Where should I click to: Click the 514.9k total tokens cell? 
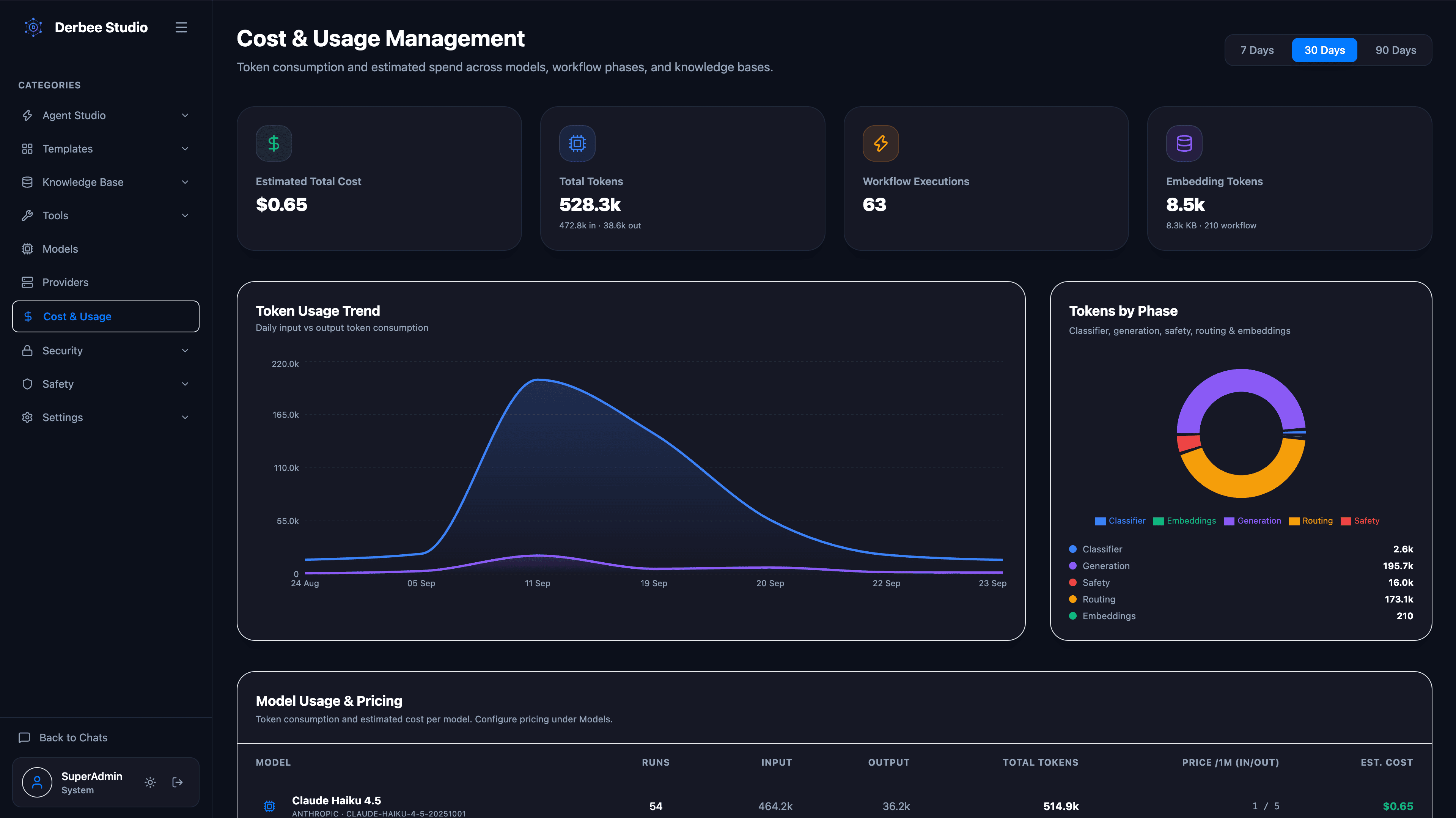click(x=1060, y=806)
